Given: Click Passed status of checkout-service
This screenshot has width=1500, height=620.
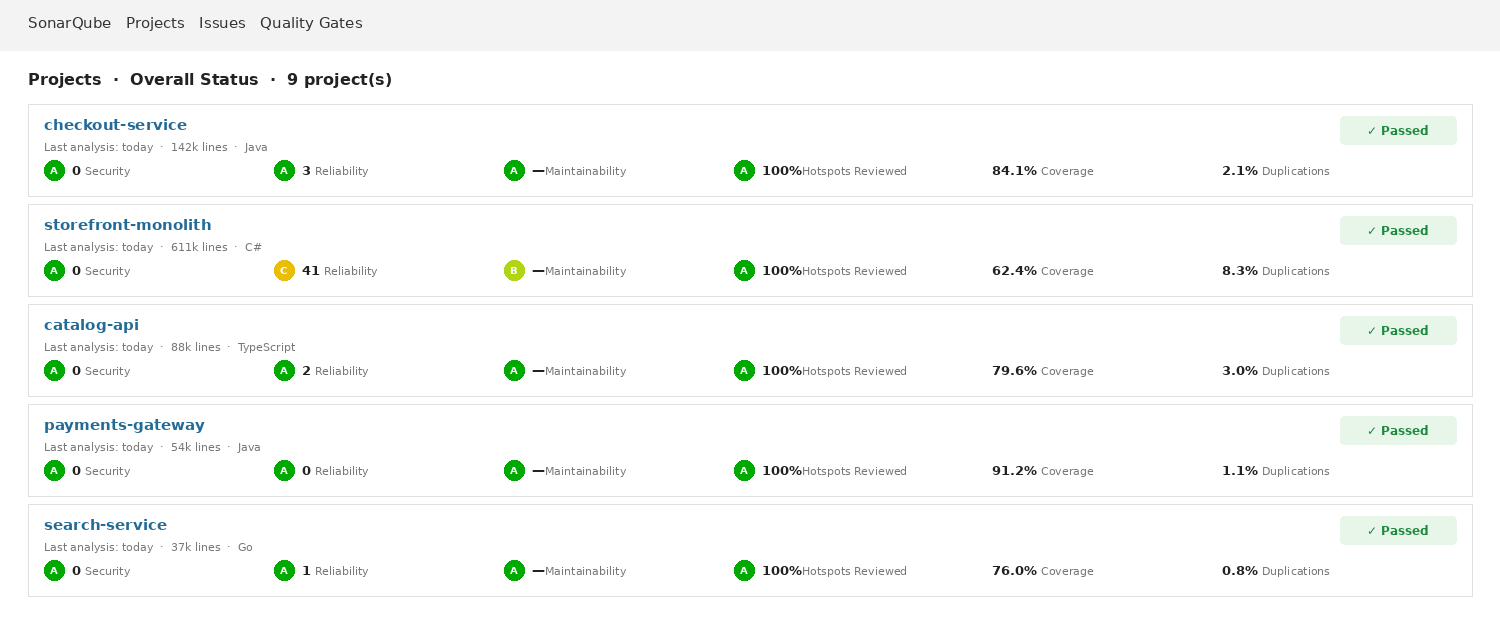Looking at the screenshot, I should 1398,131.
